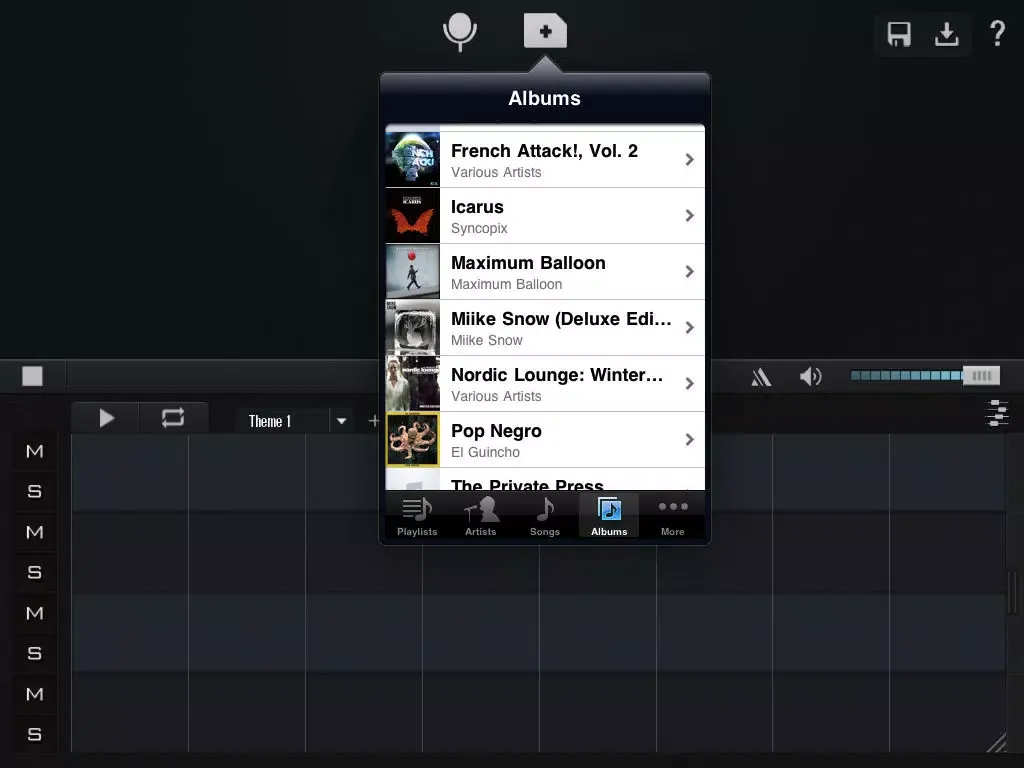Expand chevron on Icarus row

[x=690, y=216]
